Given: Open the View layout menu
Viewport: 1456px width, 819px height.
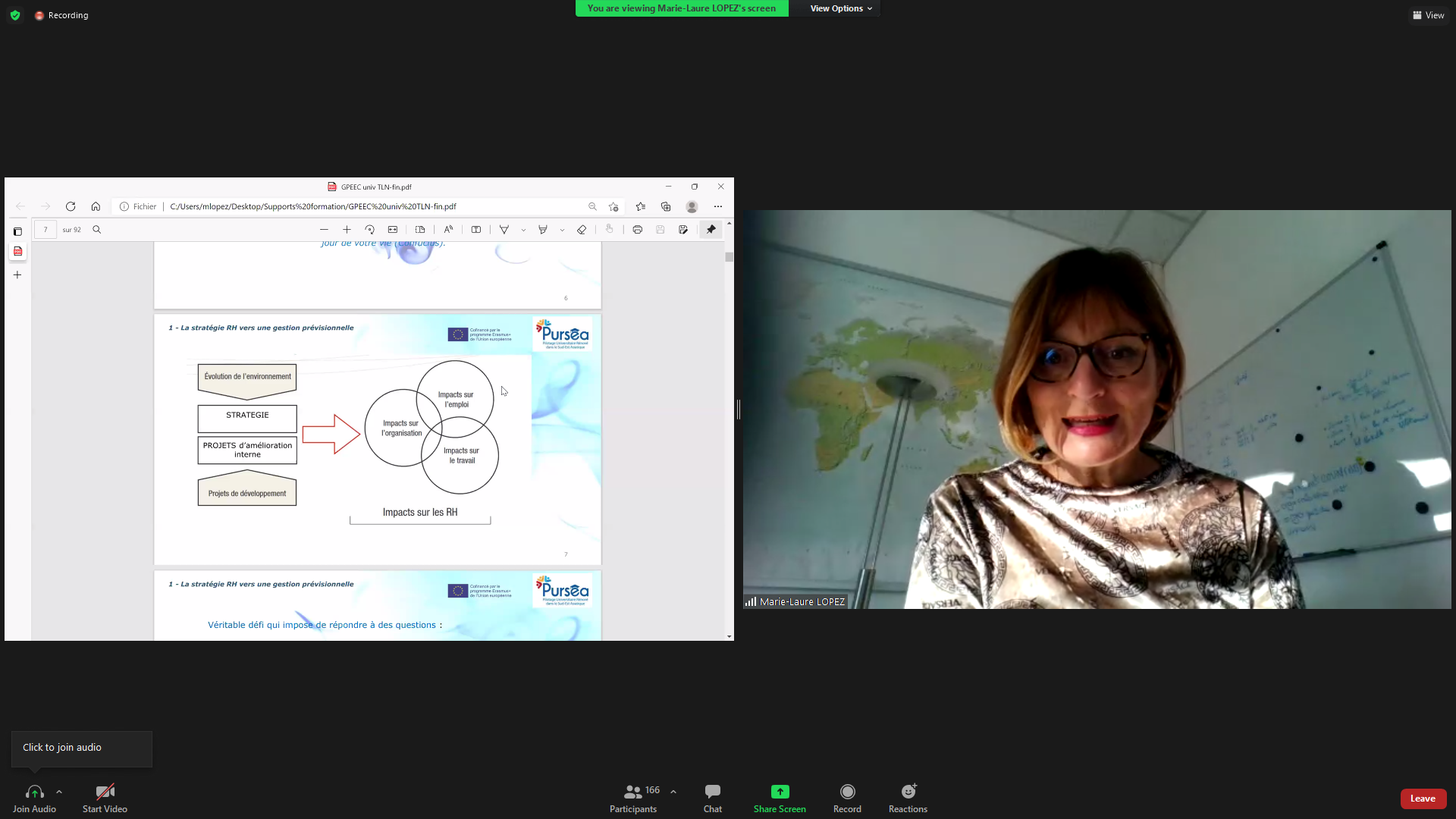Looking at the screenshot, I should pyautogui.click(x=1428, y=15).
